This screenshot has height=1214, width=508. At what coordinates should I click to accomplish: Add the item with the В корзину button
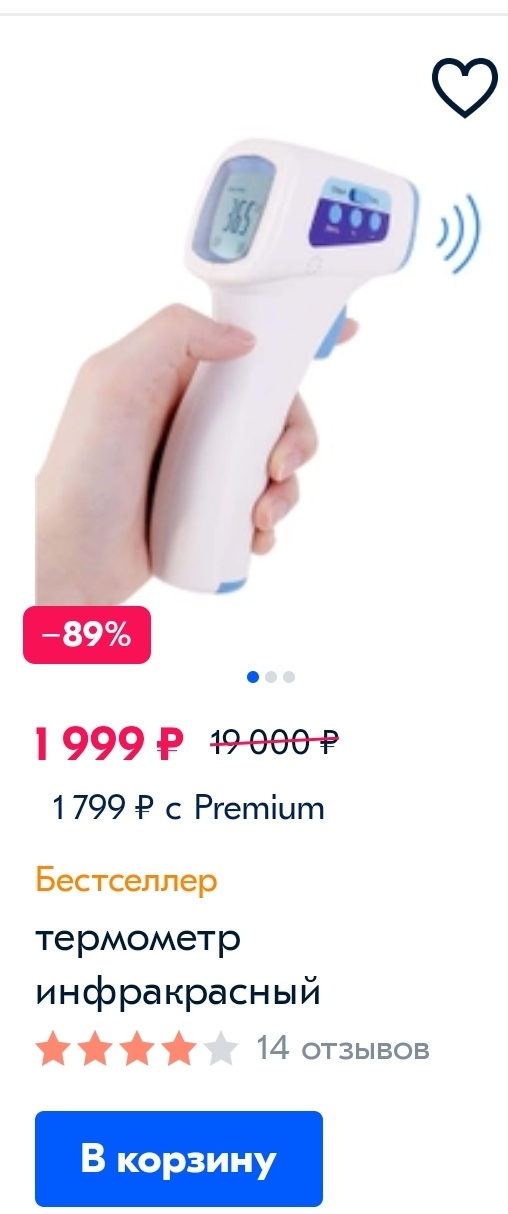(179, 1159)
